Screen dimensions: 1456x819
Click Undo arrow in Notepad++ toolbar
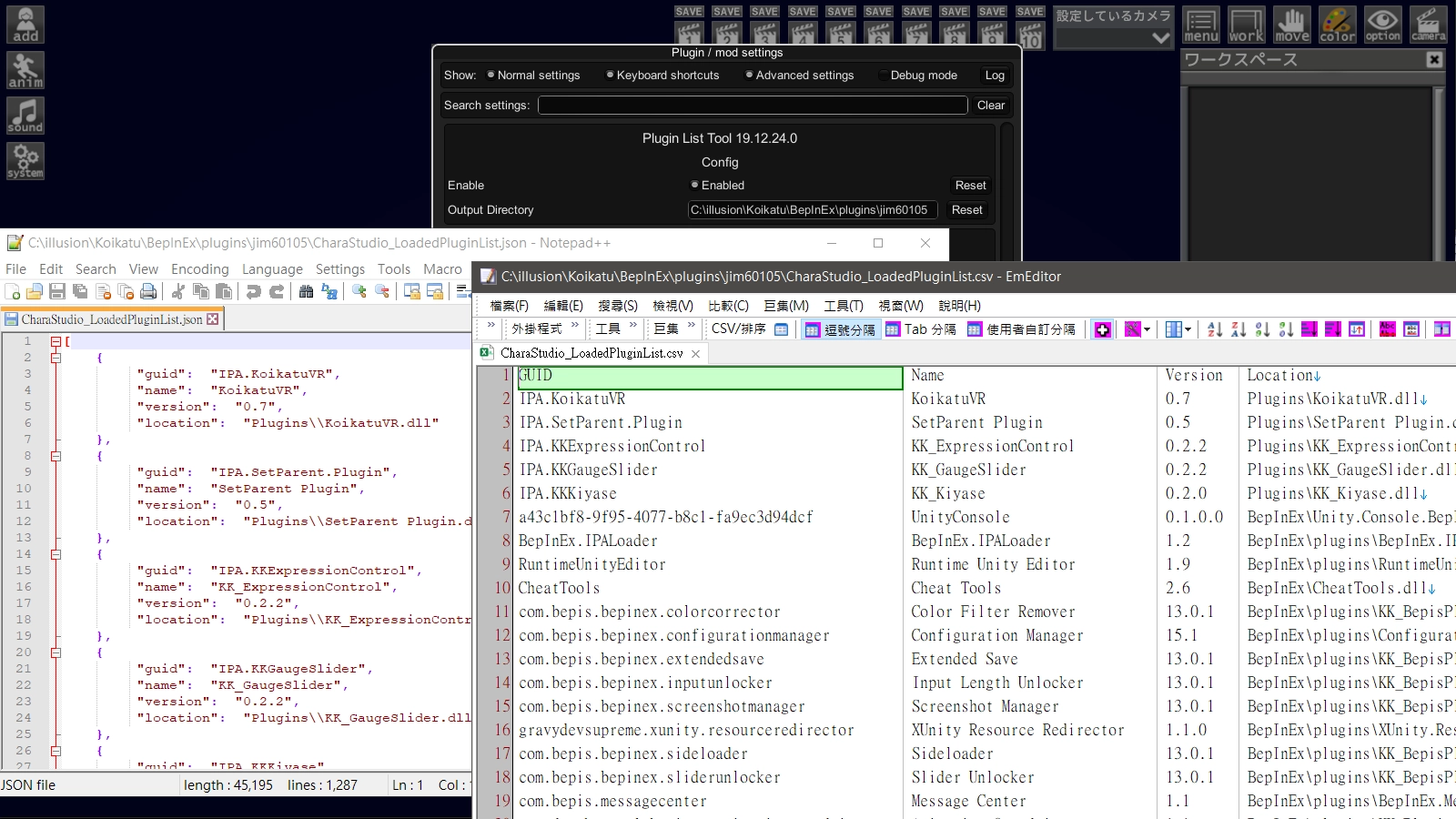tap(254, 291)
